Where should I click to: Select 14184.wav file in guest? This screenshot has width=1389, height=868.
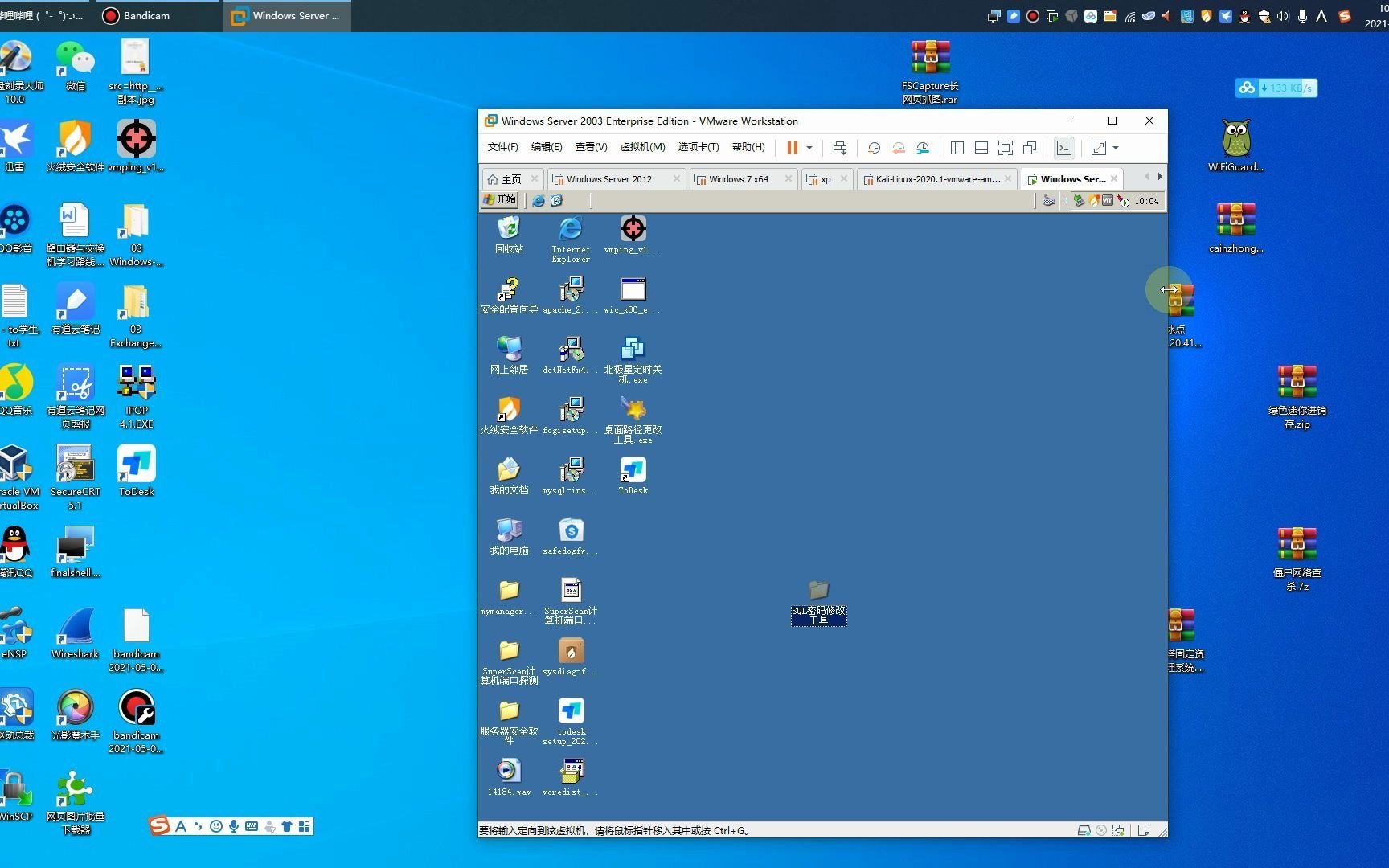509,777
